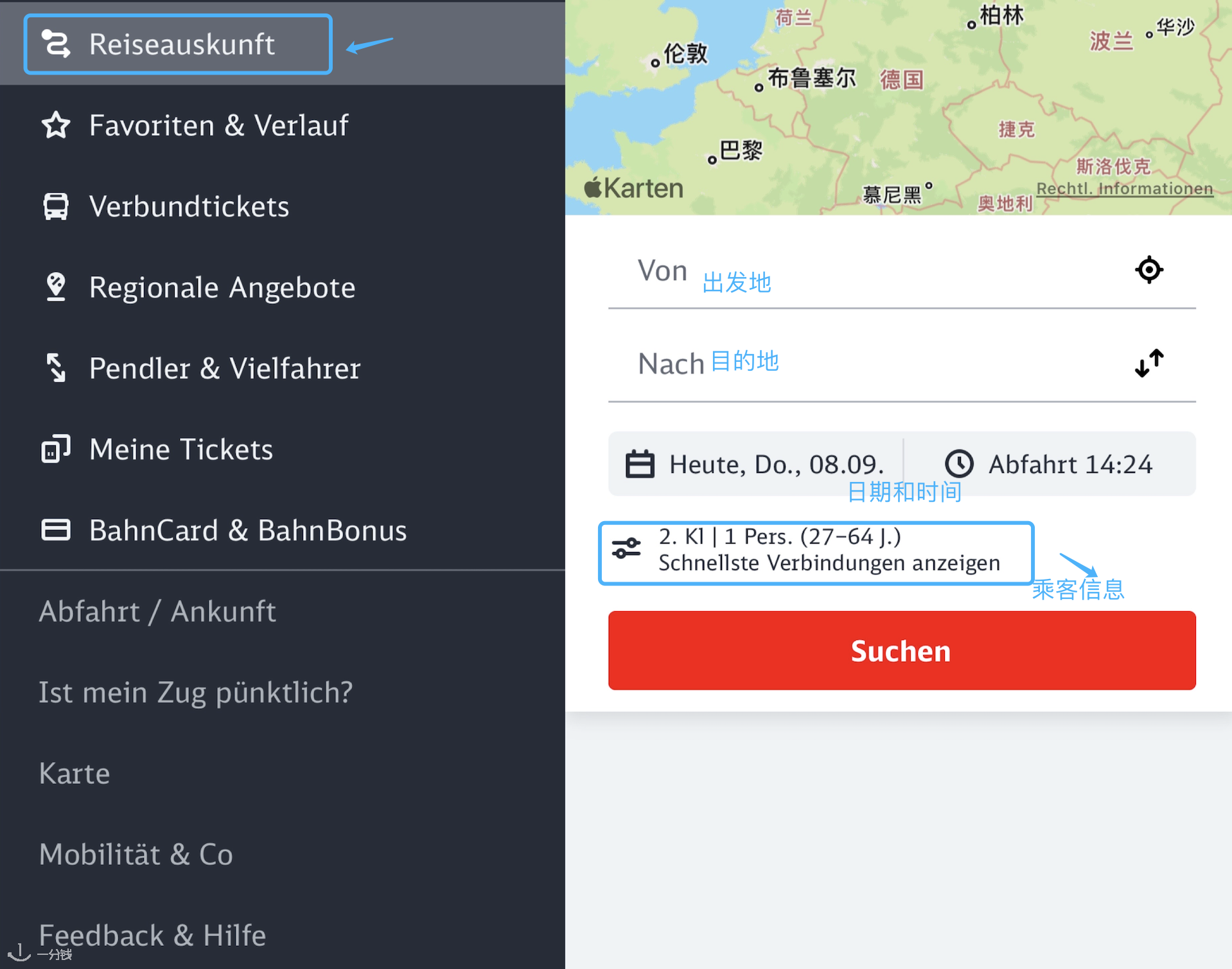Open Meine Tickets
Image resolution: width=1232 pixels, height=969 pixels.
283,449
